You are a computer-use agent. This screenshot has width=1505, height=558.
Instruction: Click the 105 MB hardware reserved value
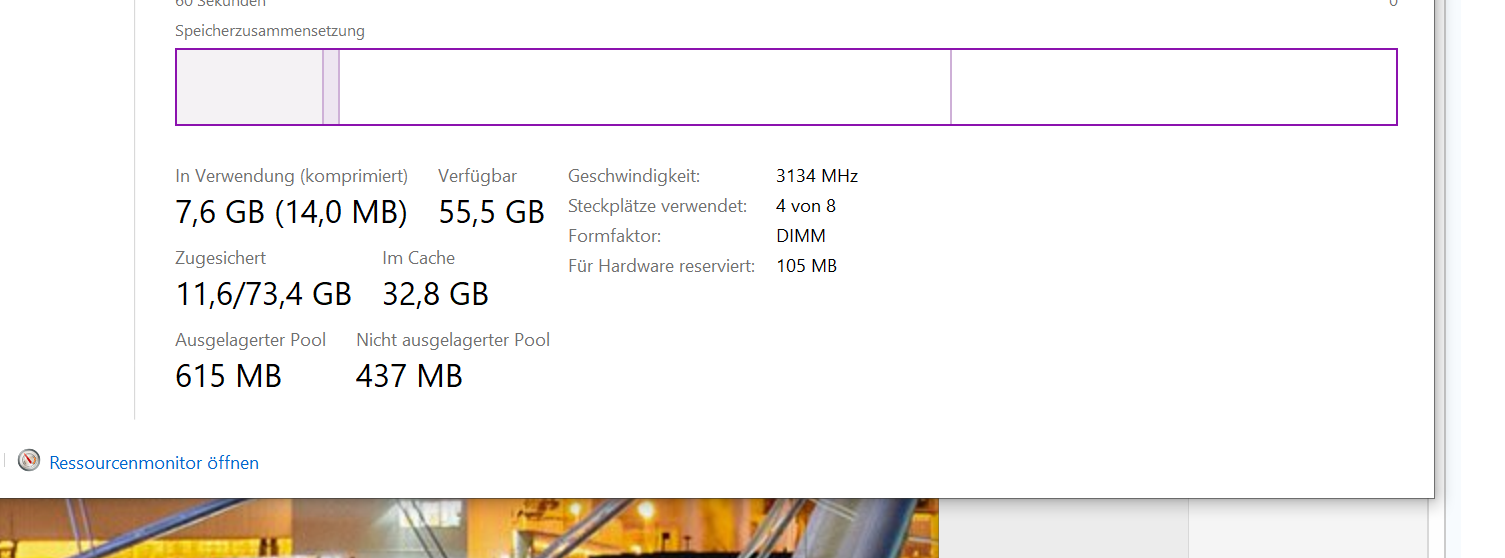pyautogui.click(x=806, y=266)
